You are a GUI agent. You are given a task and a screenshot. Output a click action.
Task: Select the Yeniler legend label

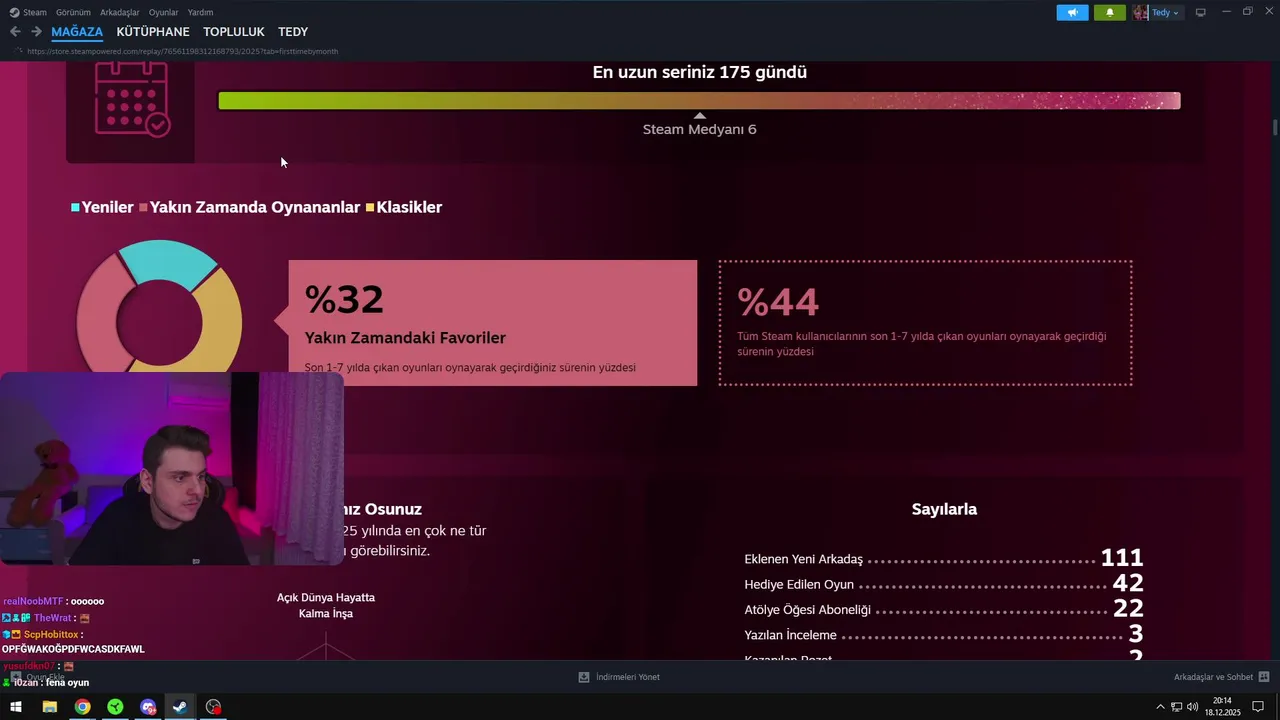(x=107, y=207)
